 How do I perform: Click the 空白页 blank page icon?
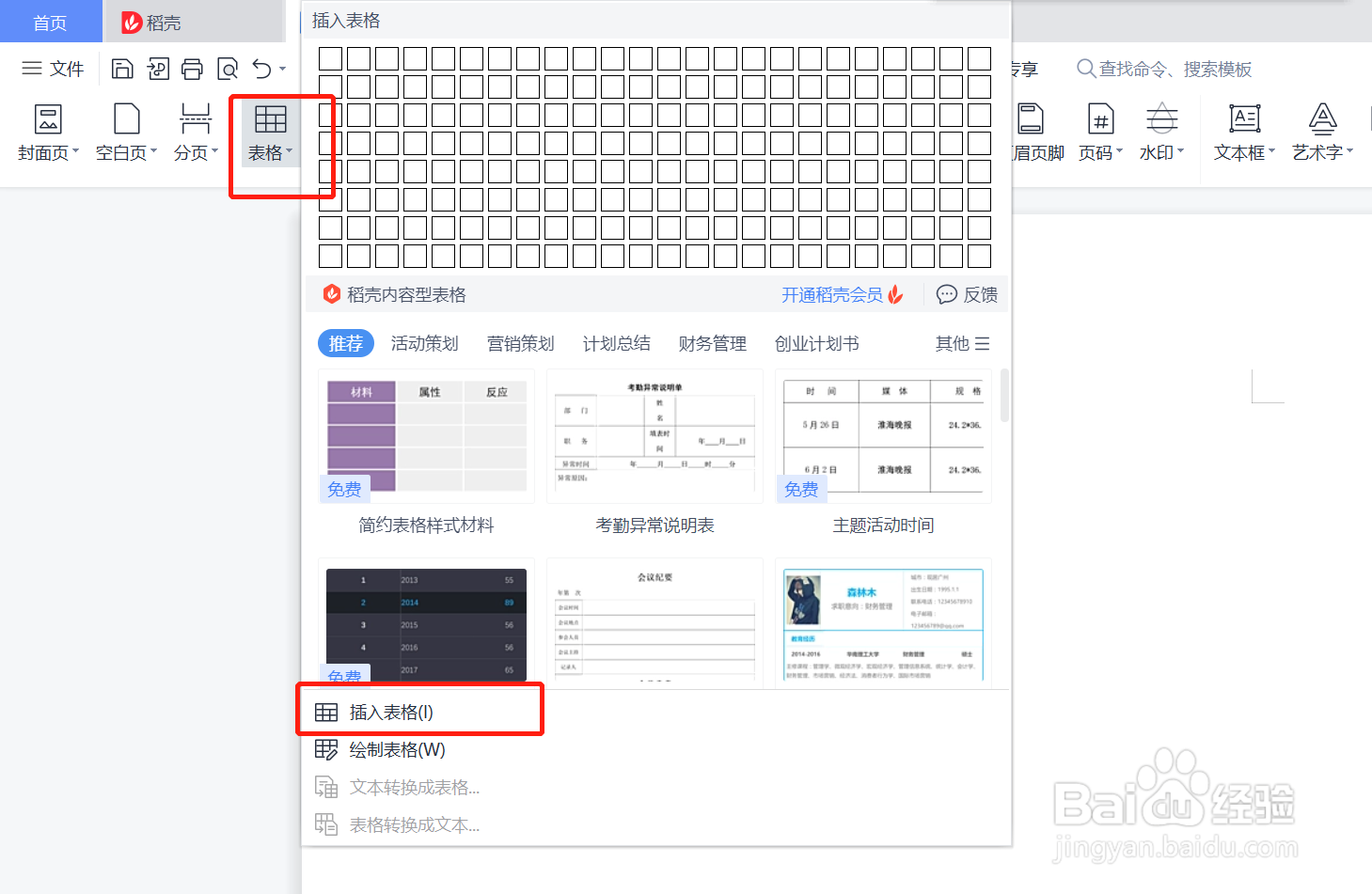[126, 119]
